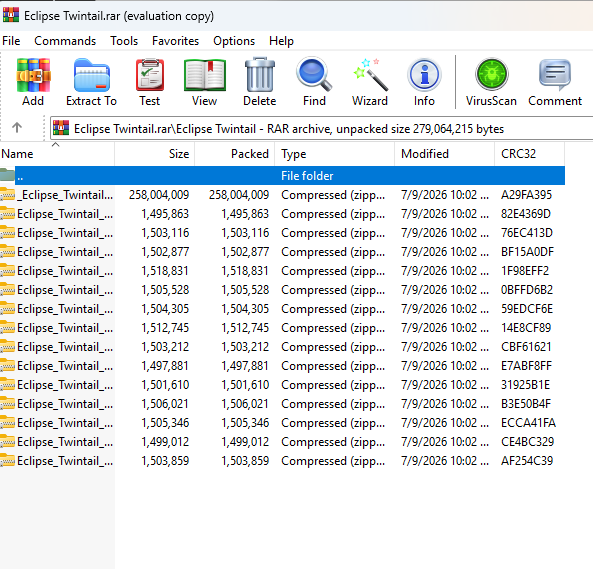593x569 pixels.
Task: Click the archive path address field
Action: point(321,129)
